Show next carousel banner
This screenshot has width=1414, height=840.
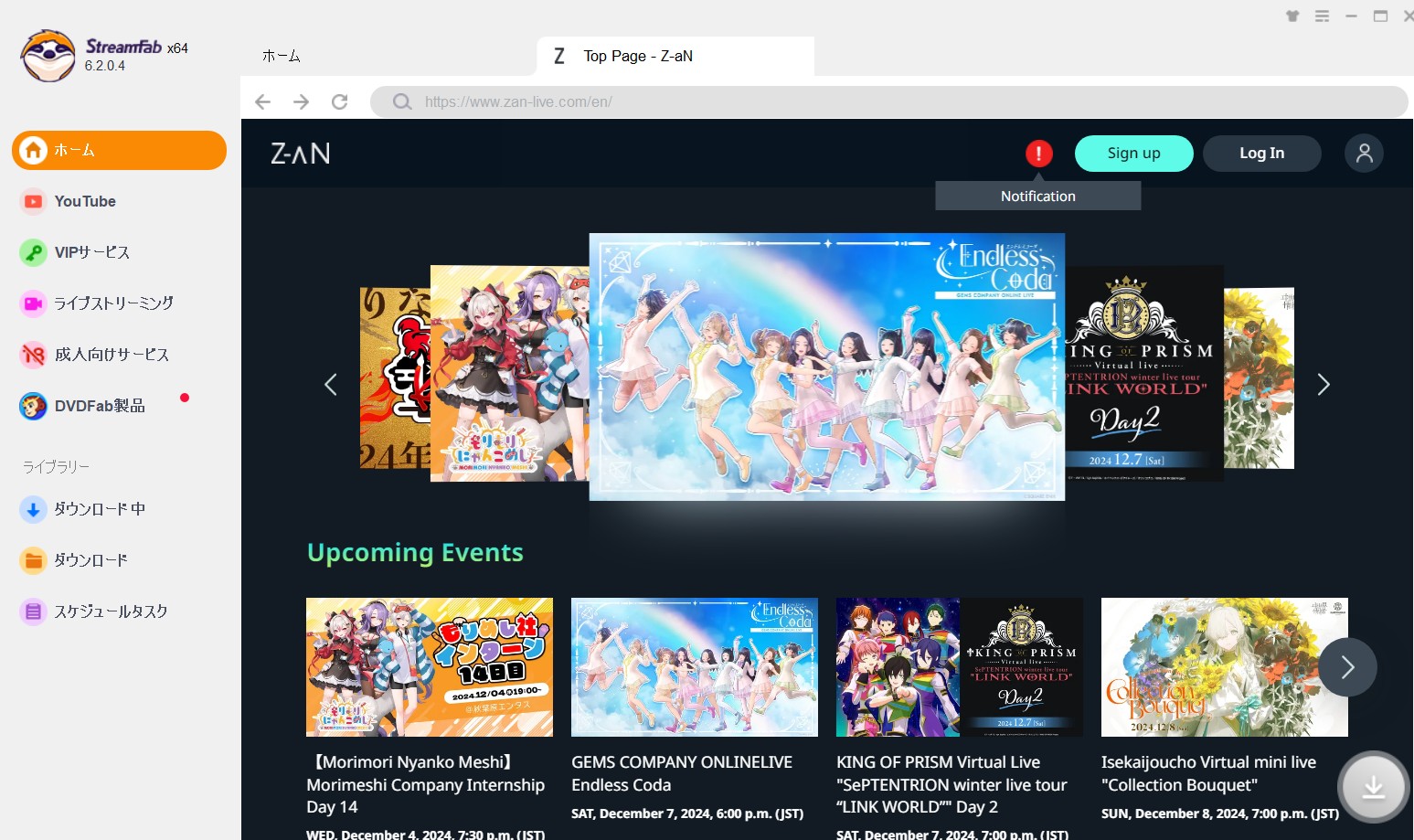(1324, 385)
